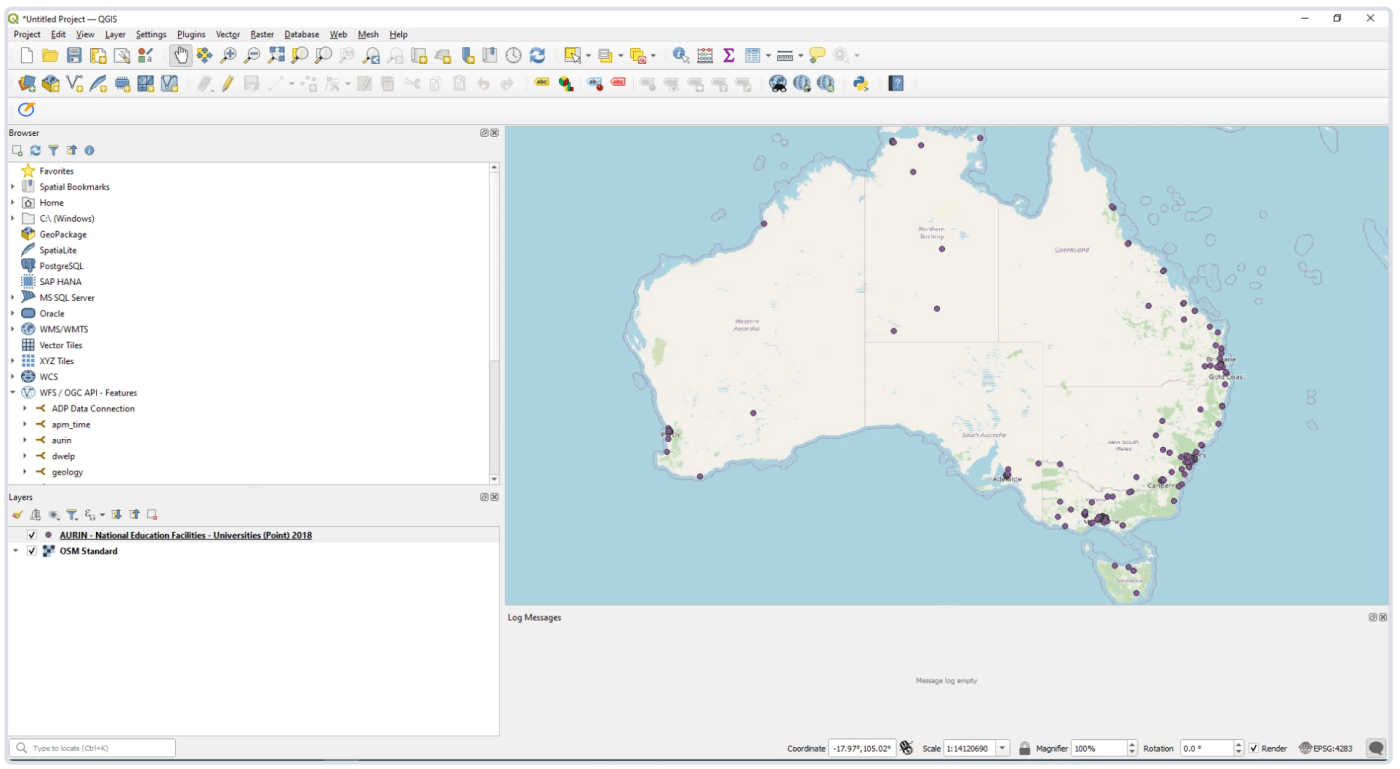
Task: Select the AURIN Universities layer name
Action: point(185,535)
